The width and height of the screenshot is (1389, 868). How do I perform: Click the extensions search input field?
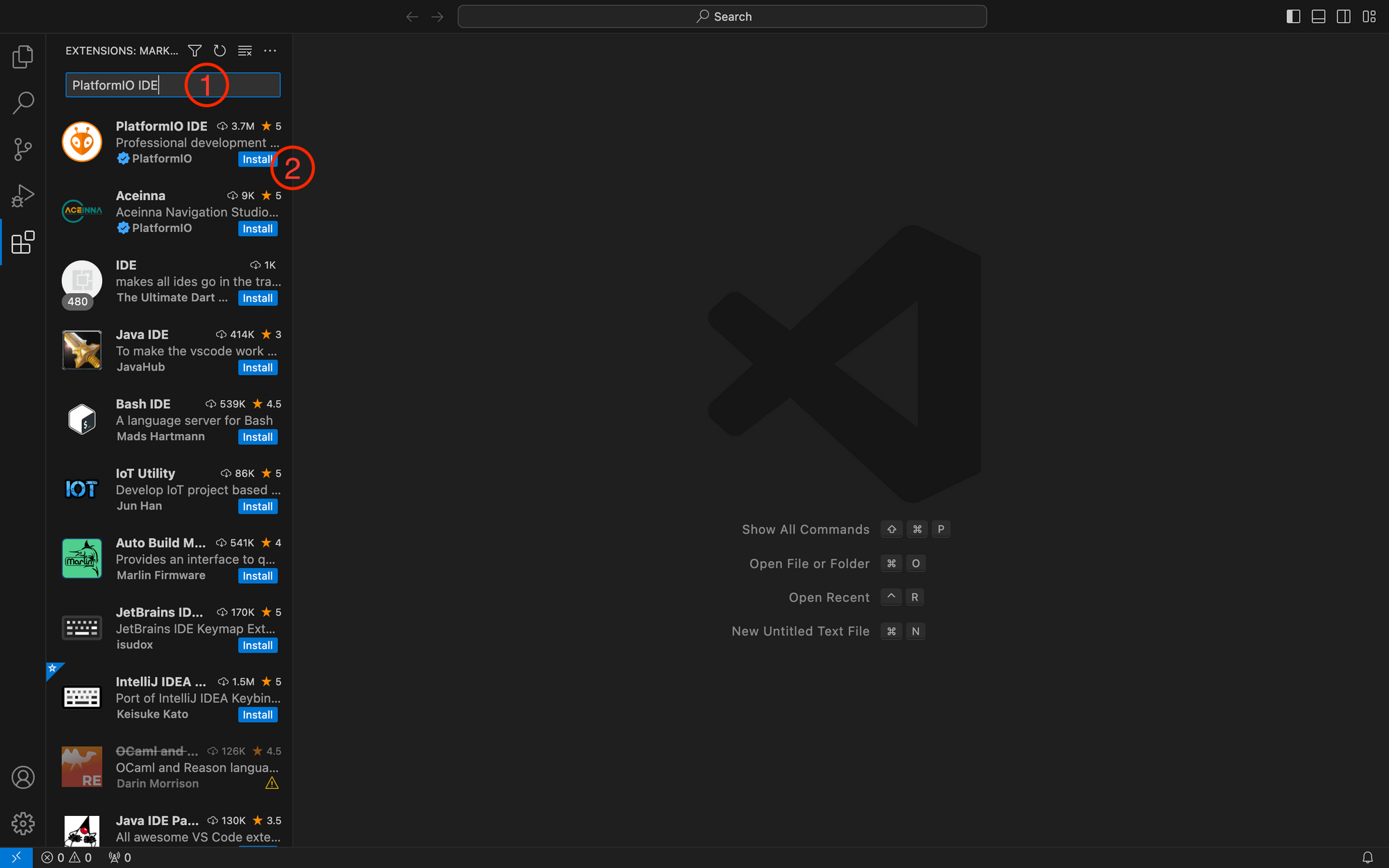coord(172,85)
